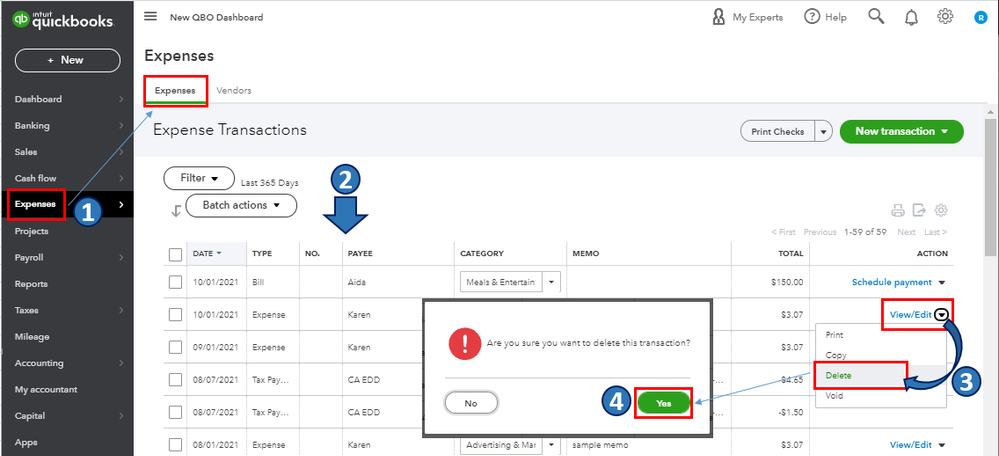Open View/Edit arrow for 10/01/2021 Karen

pyautogui.click(x=943, y=315)
